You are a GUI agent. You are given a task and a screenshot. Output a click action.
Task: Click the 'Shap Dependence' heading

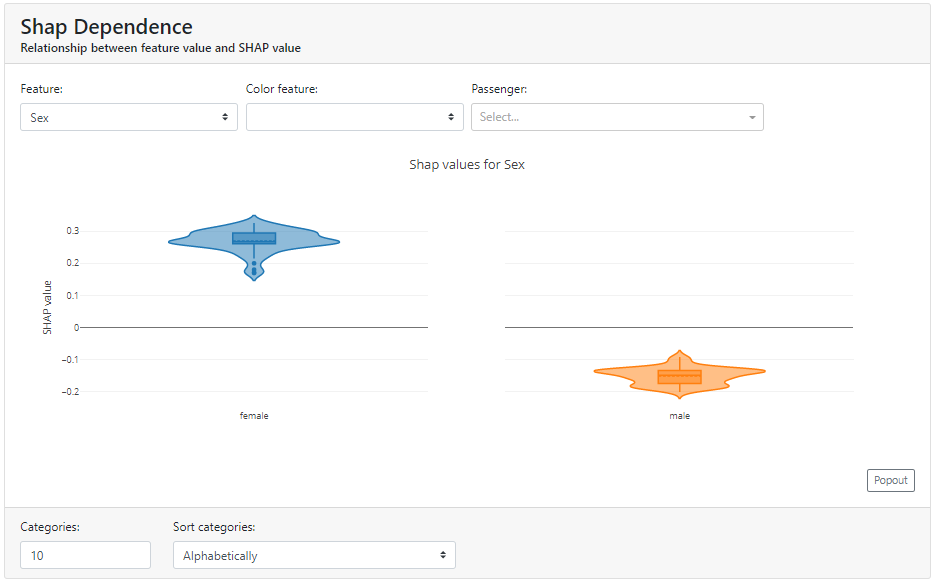[x=106, y=27]
